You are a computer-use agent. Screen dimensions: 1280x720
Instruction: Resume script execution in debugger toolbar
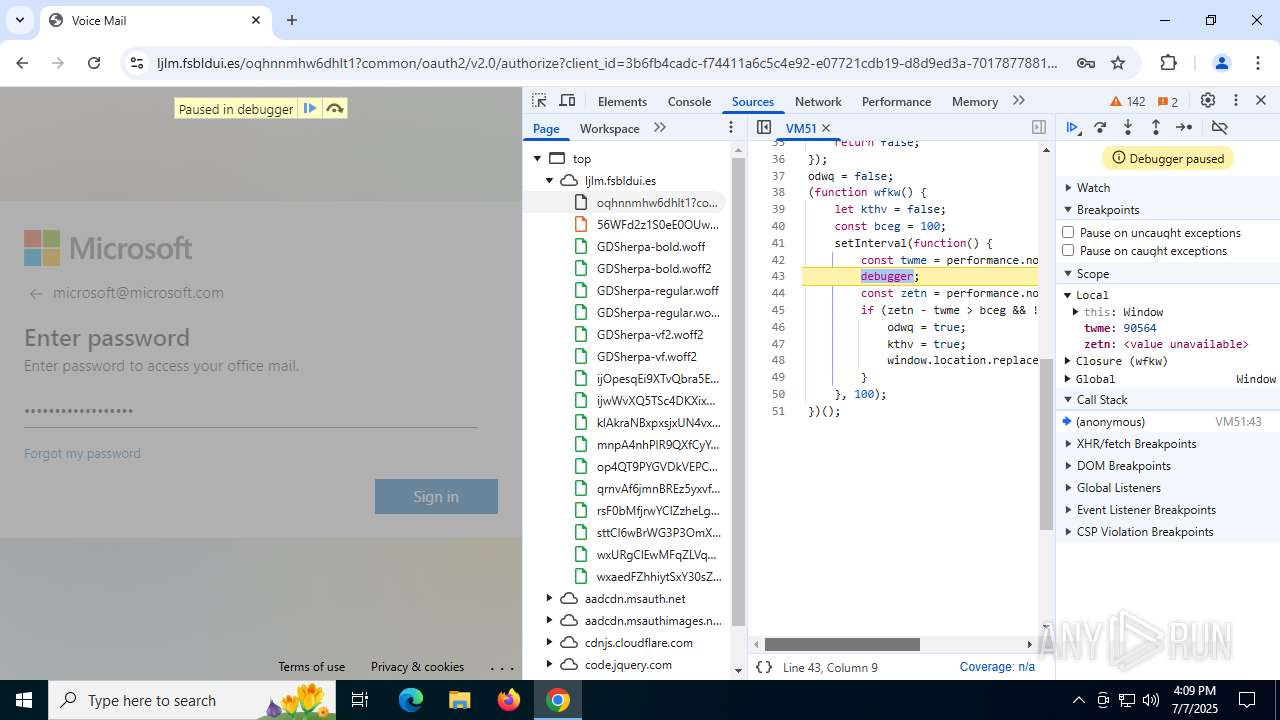tap(1072, 127)
